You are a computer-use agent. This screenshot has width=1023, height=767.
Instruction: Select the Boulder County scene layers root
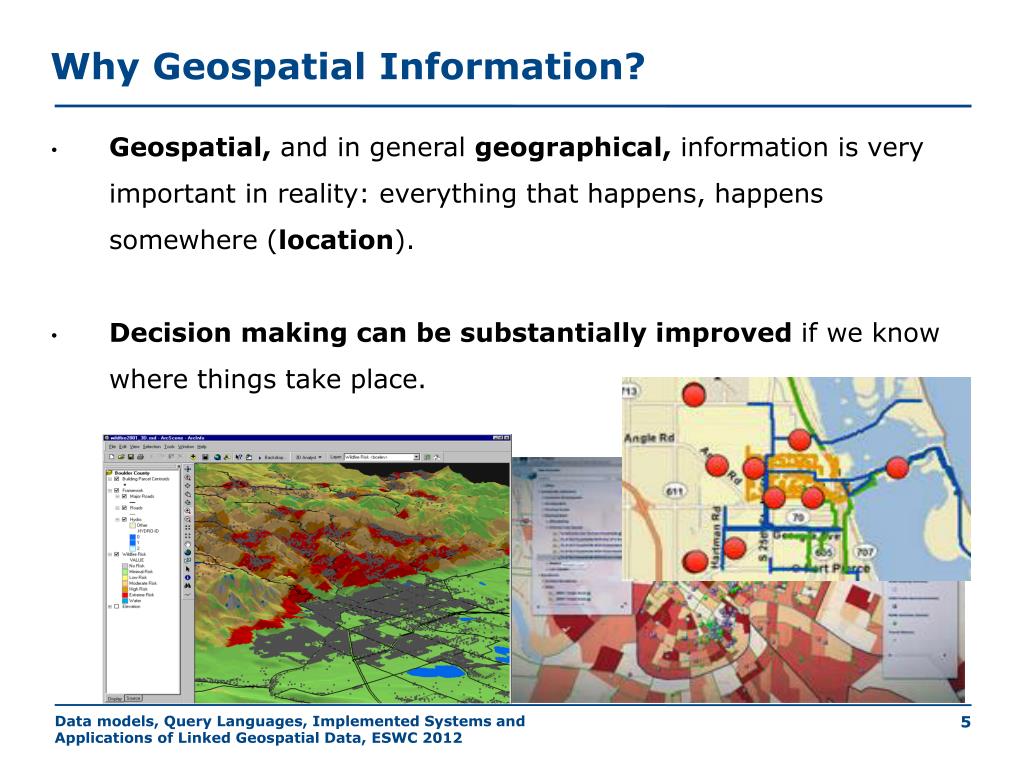pyautogui.click(x=132, y=473)
